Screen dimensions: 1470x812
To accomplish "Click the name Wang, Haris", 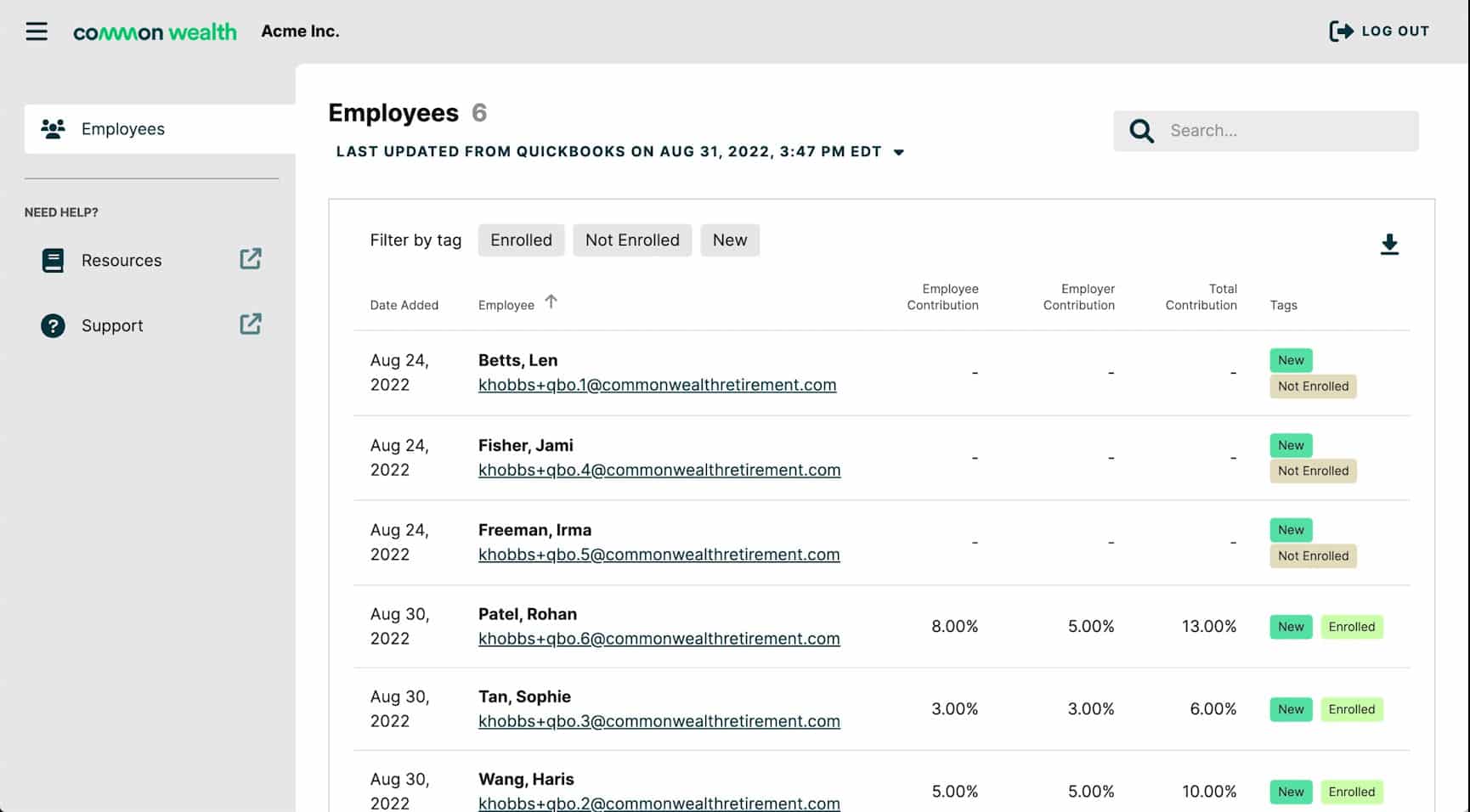I will tap(526, 779).
